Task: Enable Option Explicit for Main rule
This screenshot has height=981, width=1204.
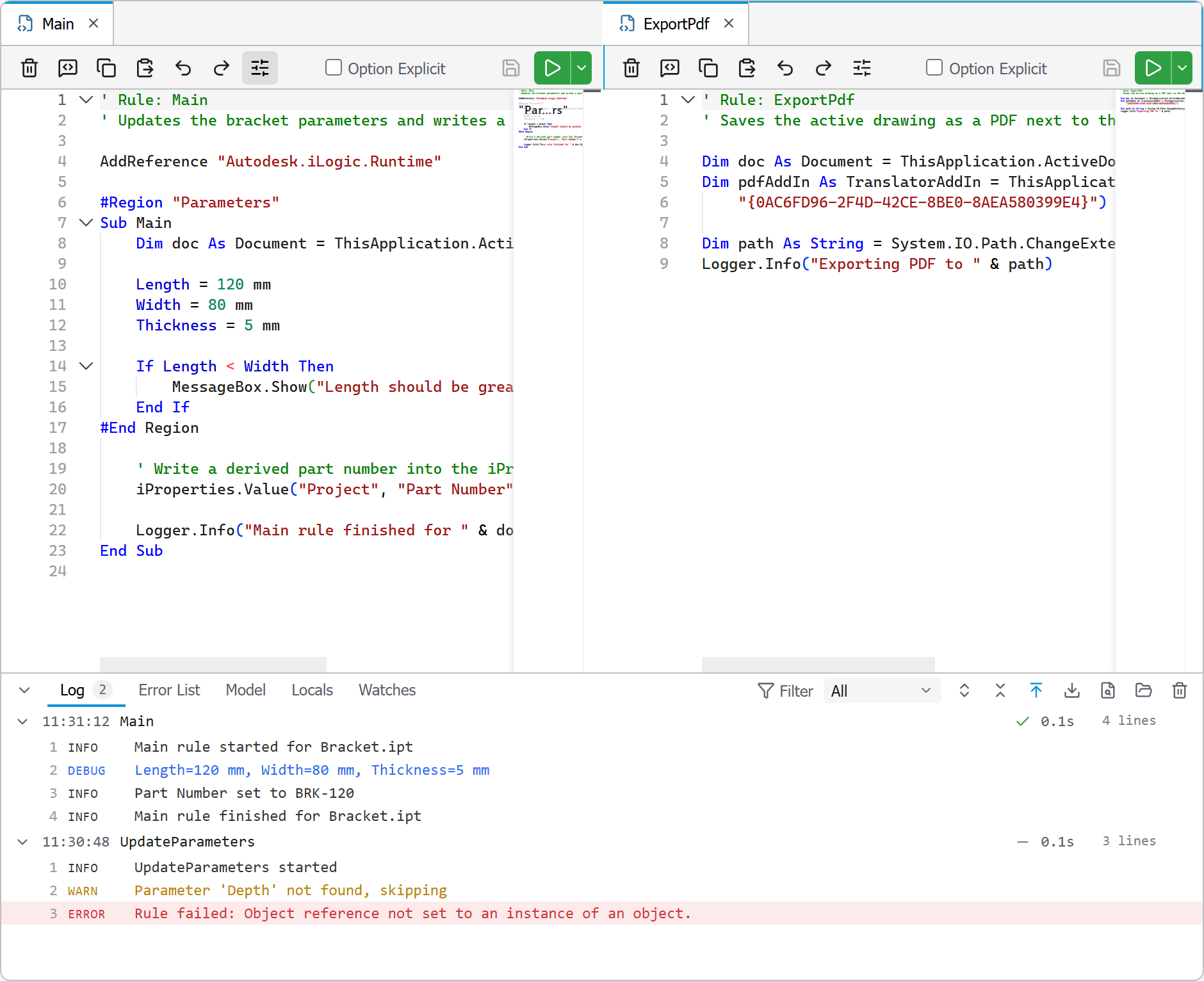Action: [x=334, y=68]
